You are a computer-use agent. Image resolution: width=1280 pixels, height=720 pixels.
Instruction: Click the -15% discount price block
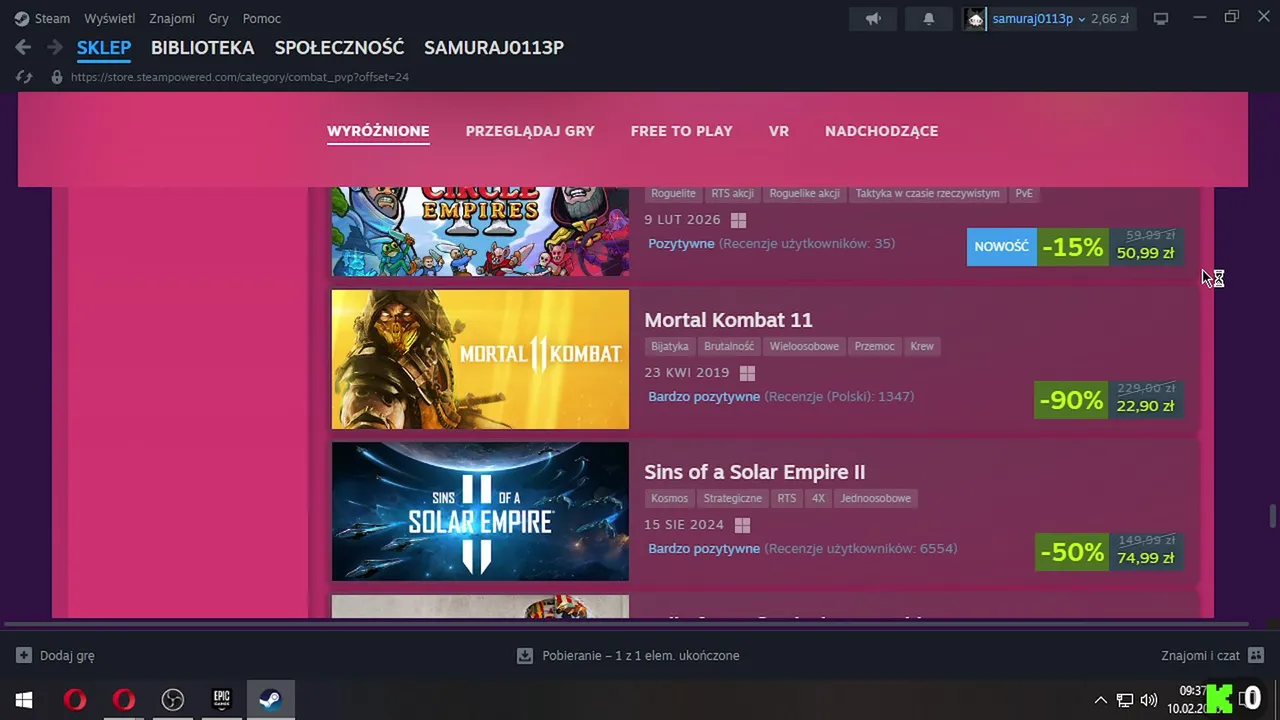[1110, 247]
